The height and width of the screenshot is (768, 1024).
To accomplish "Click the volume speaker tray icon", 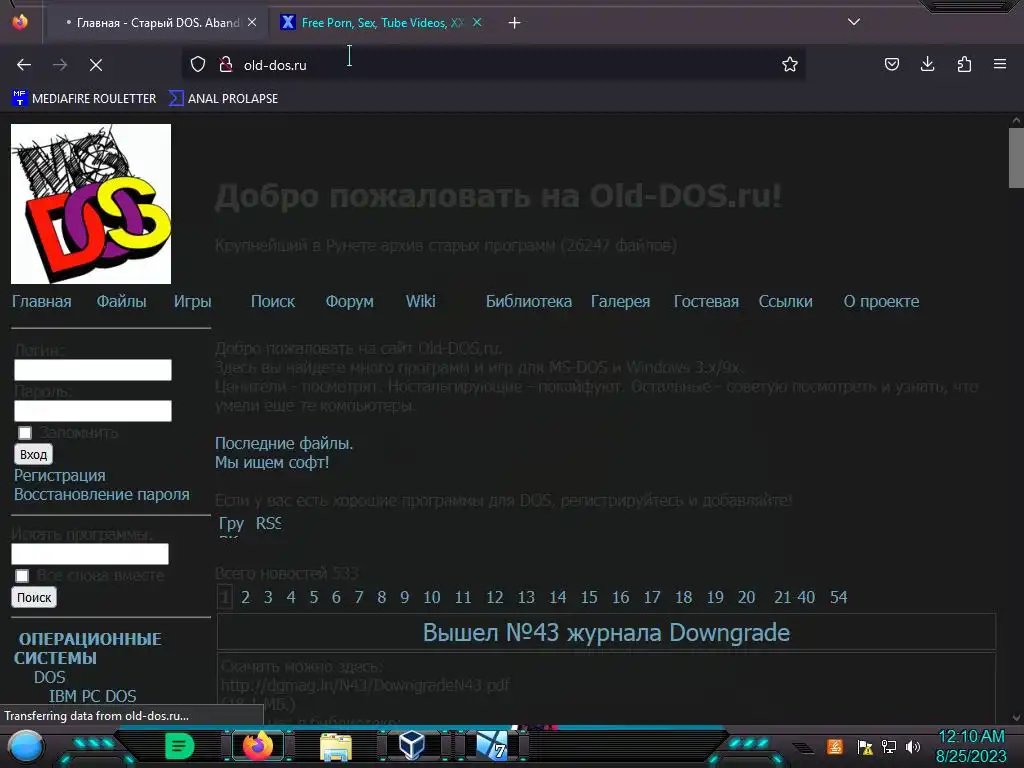I will (912, 746).
